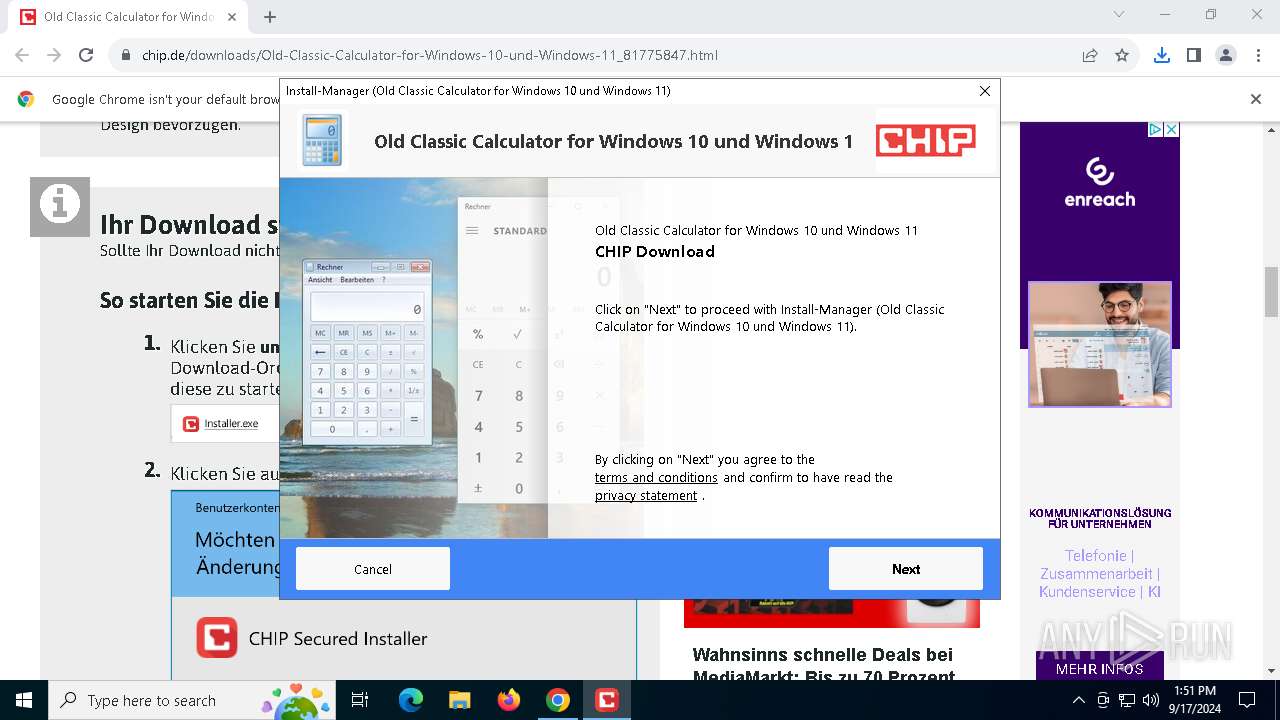The height and width of the screenshot is (720, 1280).
Task: Click the calculator icon in installer header
Action: [322, 140]
